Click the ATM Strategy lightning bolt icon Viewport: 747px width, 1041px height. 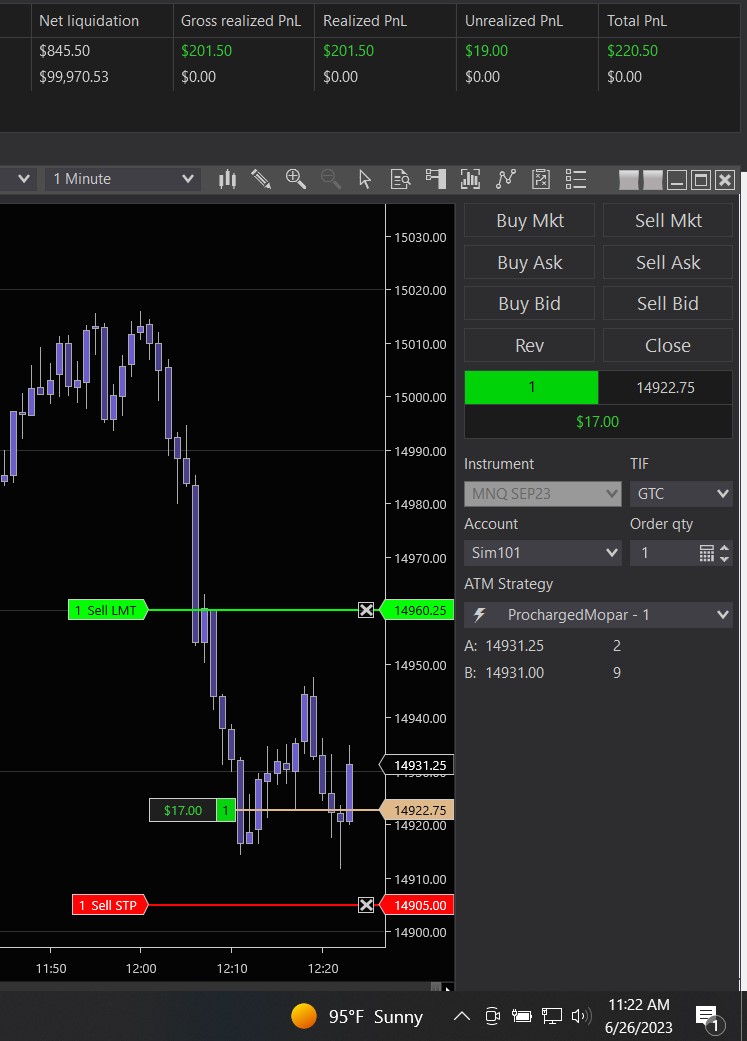[479, 615]
